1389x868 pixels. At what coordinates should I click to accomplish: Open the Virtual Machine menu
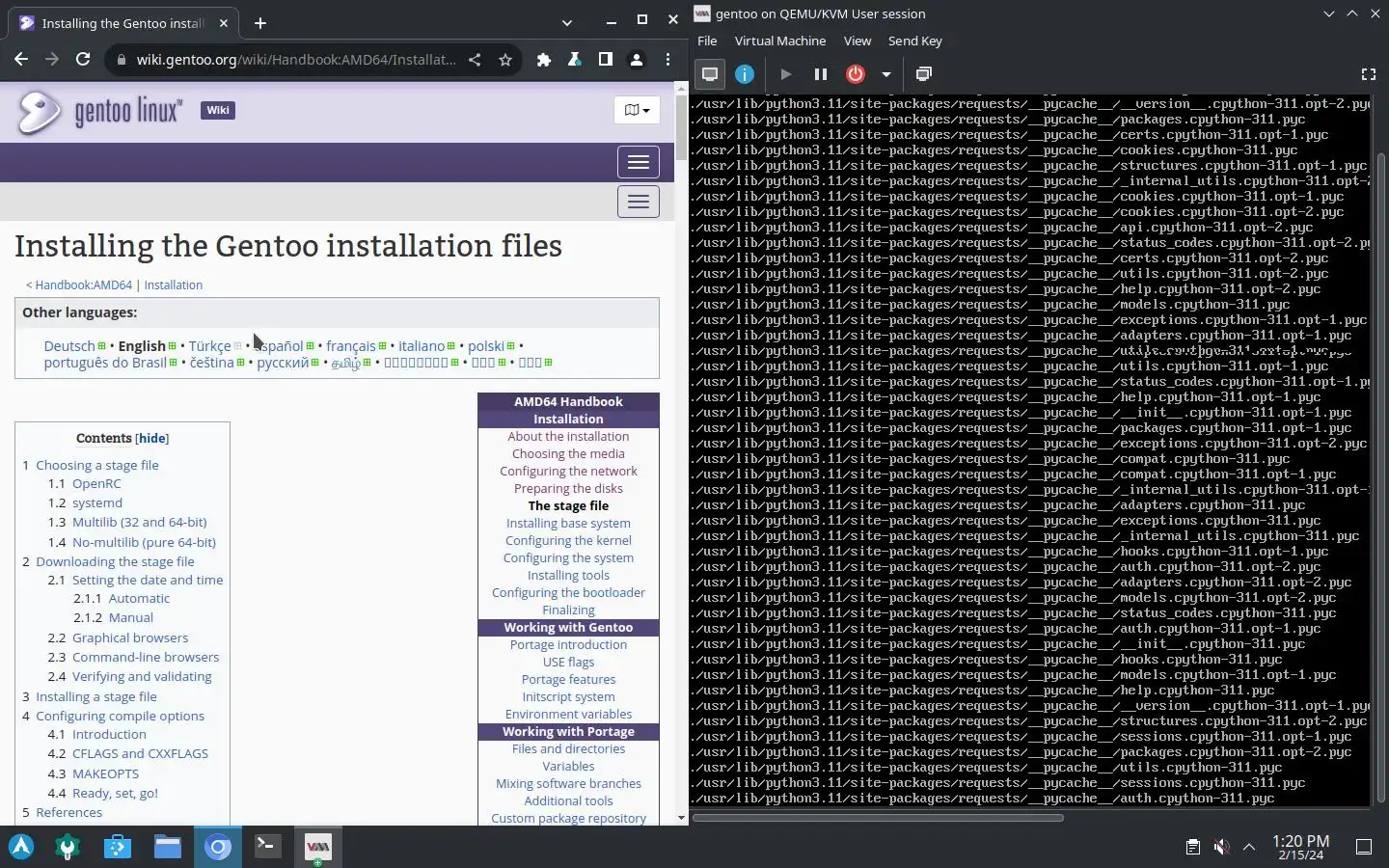780,41
